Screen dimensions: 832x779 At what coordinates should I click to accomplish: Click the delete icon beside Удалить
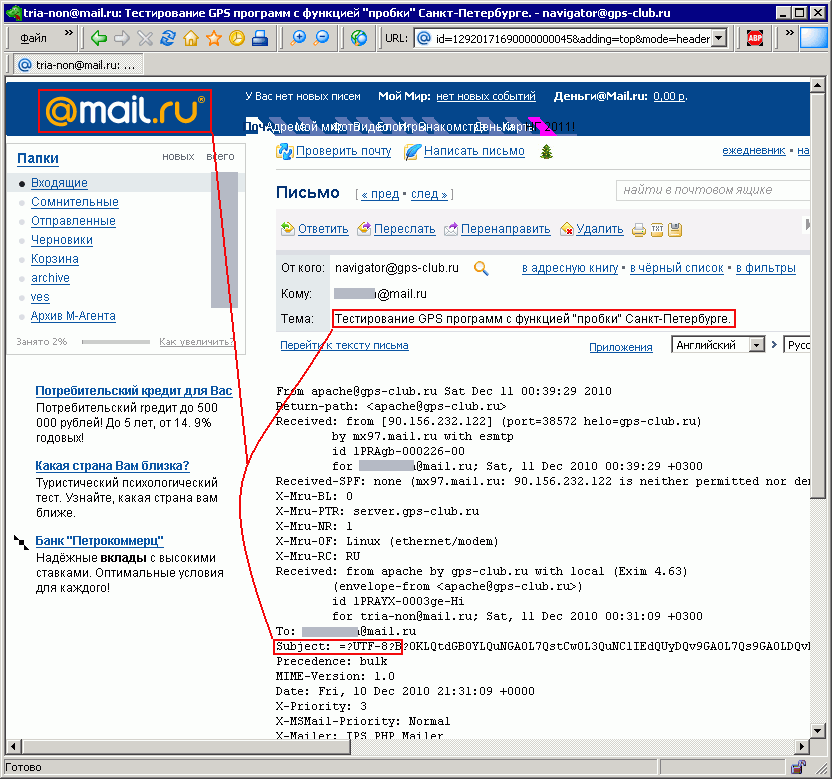(567, 229)
